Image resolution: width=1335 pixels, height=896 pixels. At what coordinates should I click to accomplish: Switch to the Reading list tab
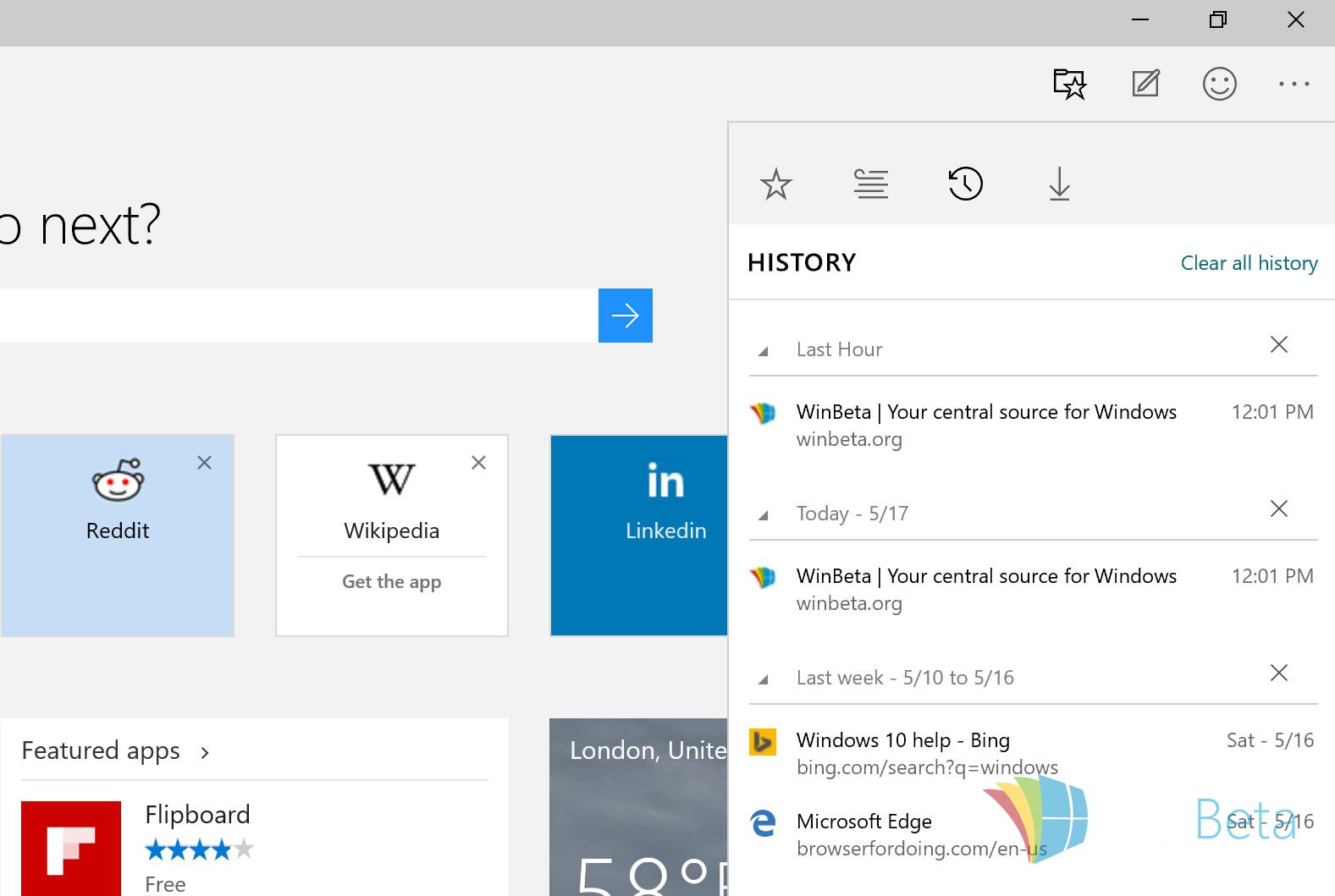(x=870, y=184)
